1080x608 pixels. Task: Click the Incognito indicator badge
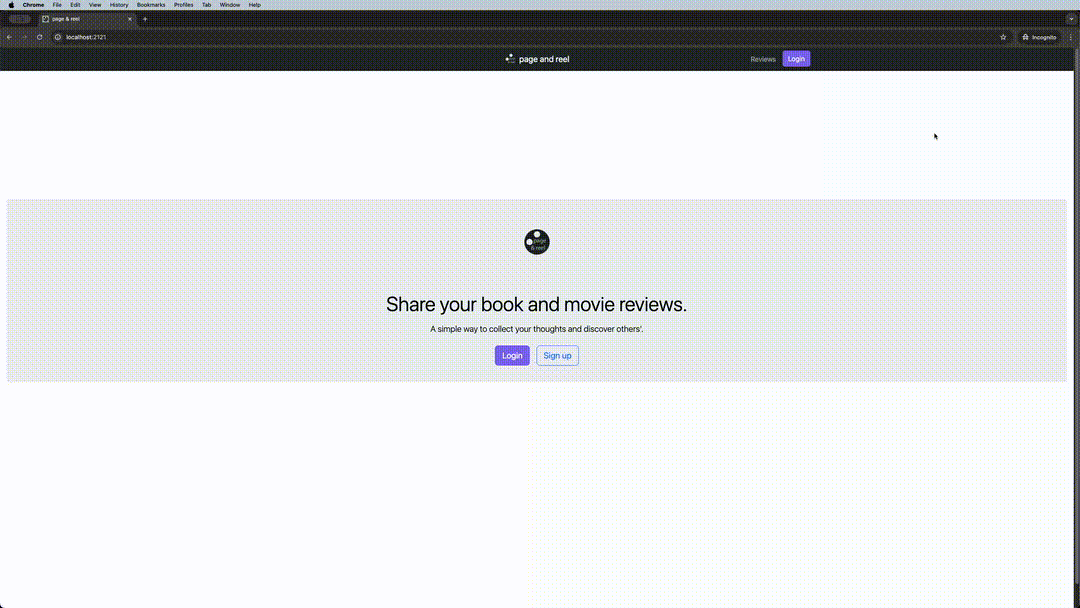click(1039, 37)
